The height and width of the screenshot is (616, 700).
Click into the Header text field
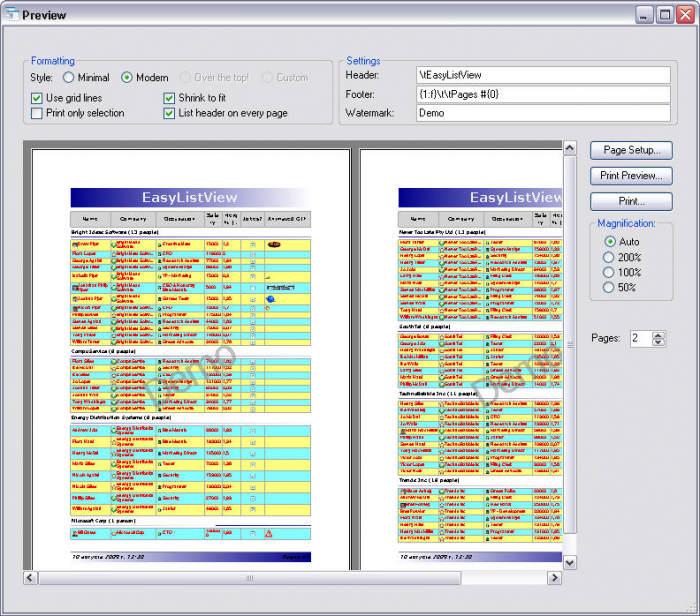(543, 75)
